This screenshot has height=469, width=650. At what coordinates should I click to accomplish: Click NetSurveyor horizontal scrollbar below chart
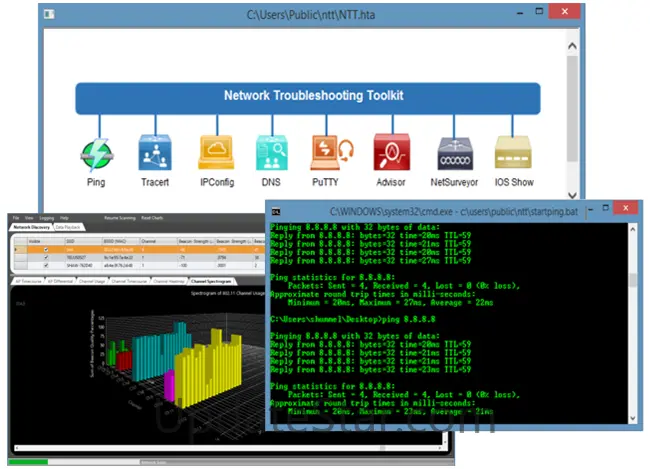228,448
